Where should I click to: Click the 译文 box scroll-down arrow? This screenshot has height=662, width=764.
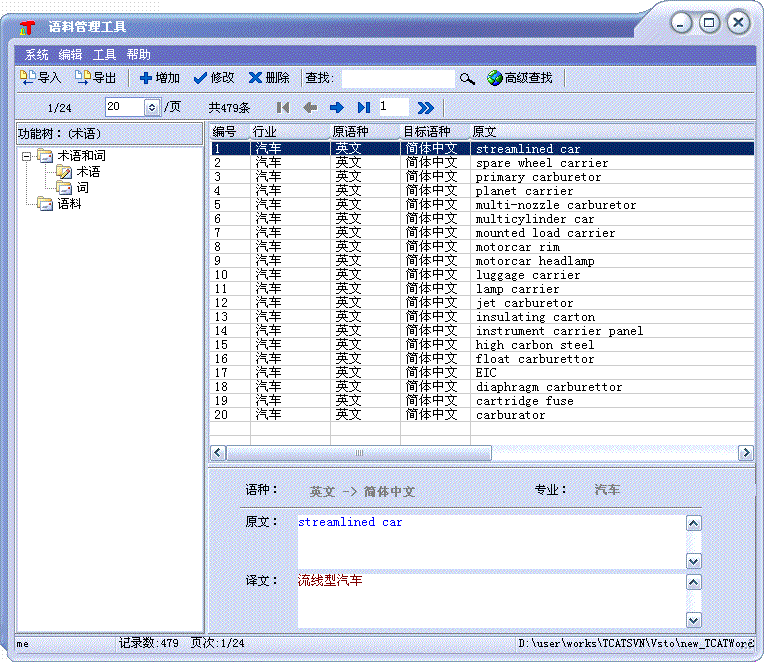pyautogui.click(x=693, y=620)
